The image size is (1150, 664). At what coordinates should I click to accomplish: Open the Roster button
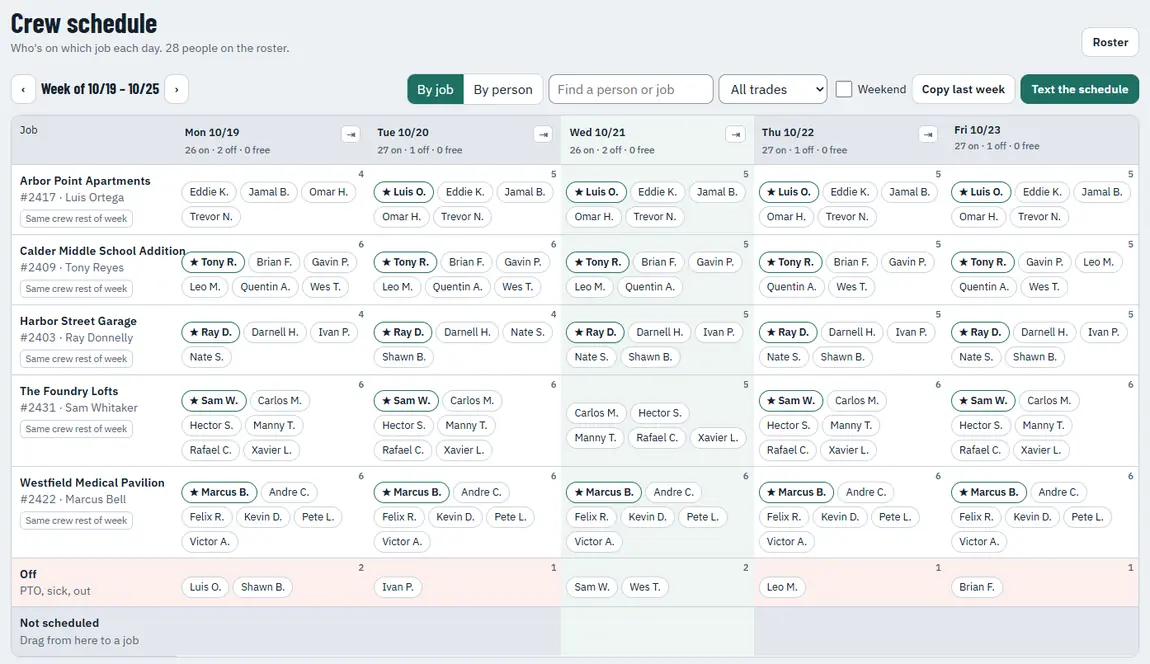[x=1110, y=43]
